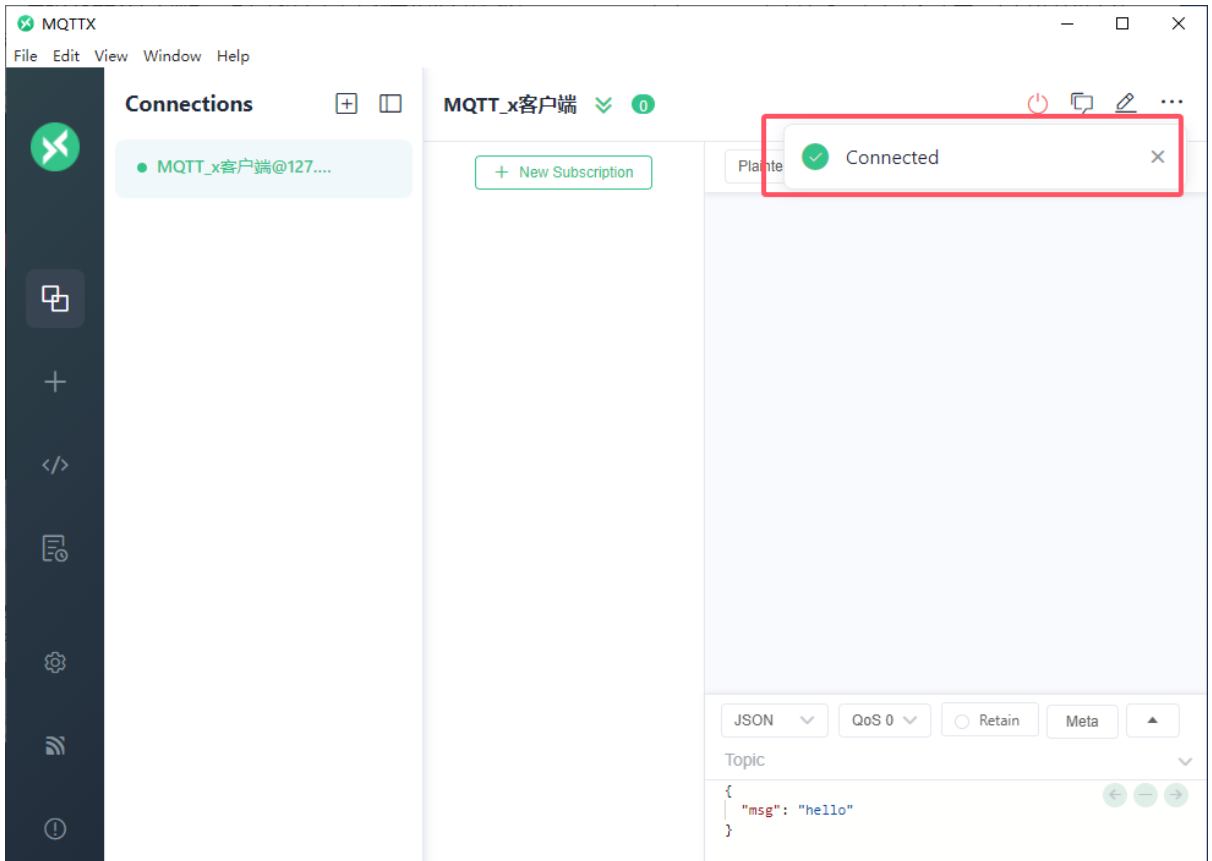Add a new connection via the plus box icon
This screenshot has height=861, width=1212.
pos(346,104)
